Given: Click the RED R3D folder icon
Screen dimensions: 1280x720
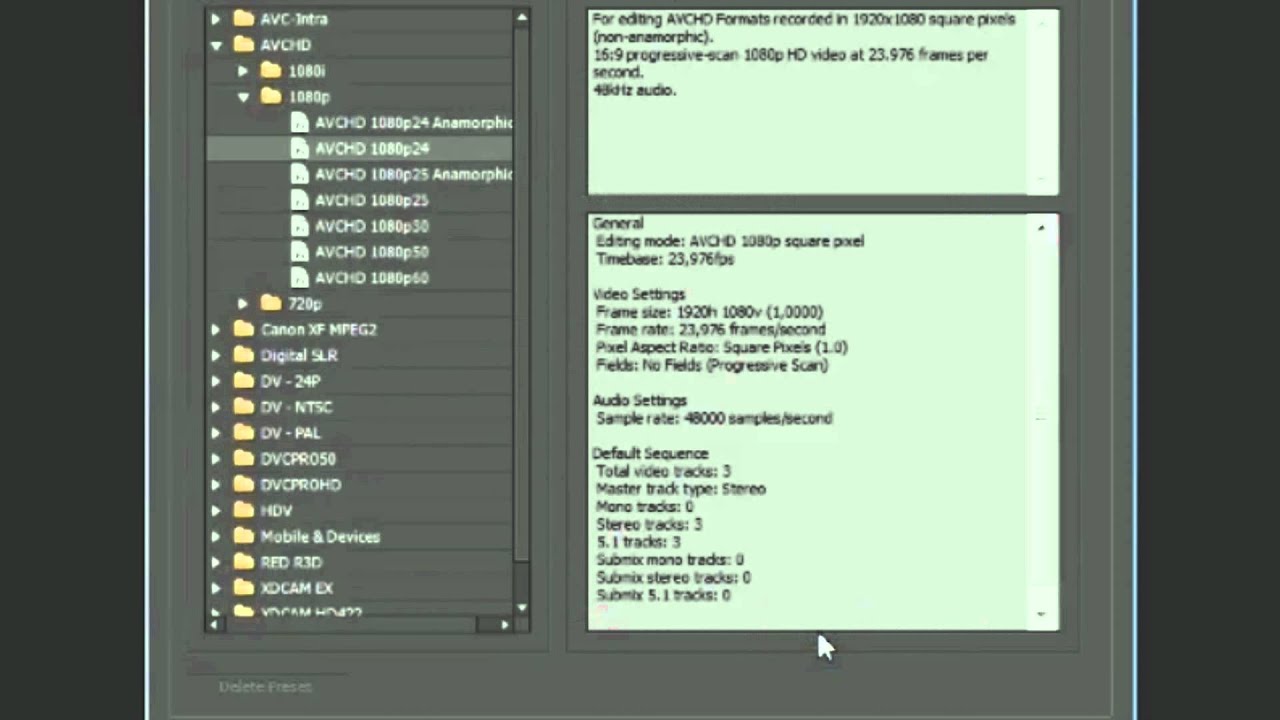Looking at the screenshot, I should tap(244, 562).
